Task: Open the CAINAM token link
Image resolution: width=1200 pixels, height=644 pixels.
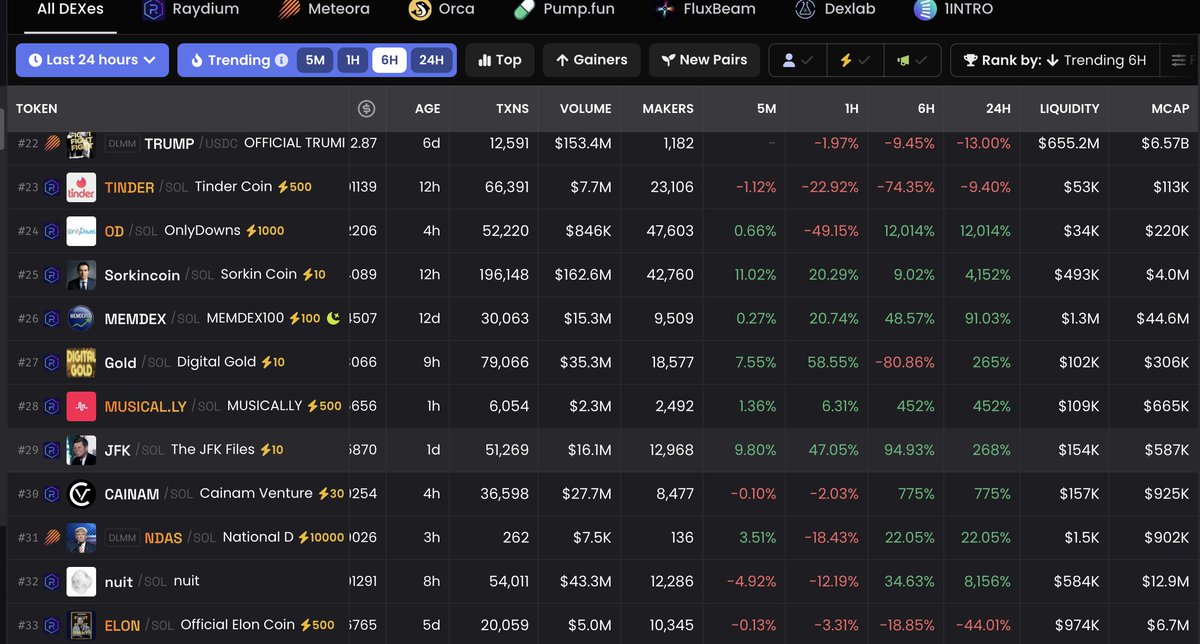Action: (x=132, y=494)
